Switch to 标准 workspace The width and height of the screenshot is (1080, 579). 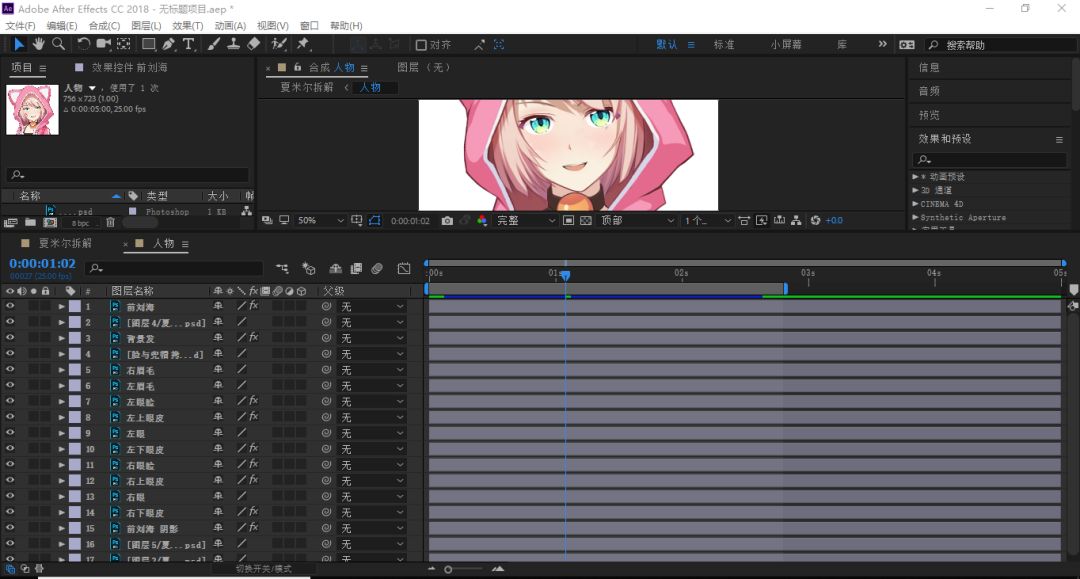(x=723, y=45)
